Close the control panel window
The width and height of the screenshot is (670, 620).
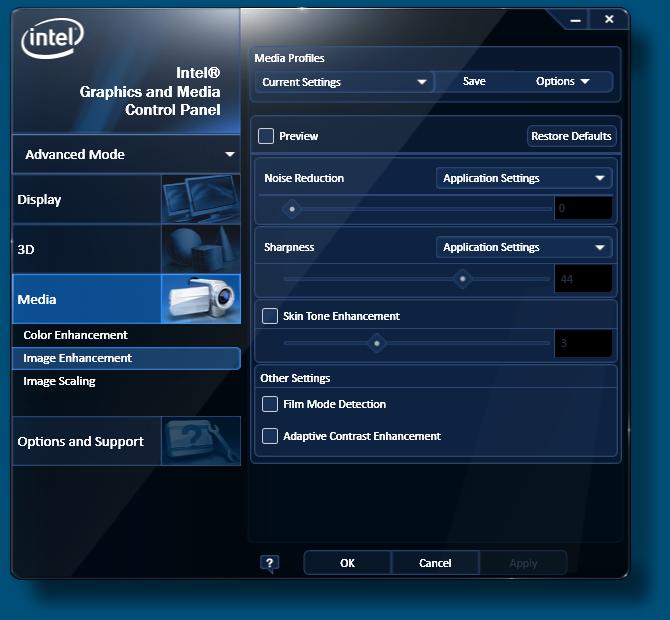[x=609, y=19]
